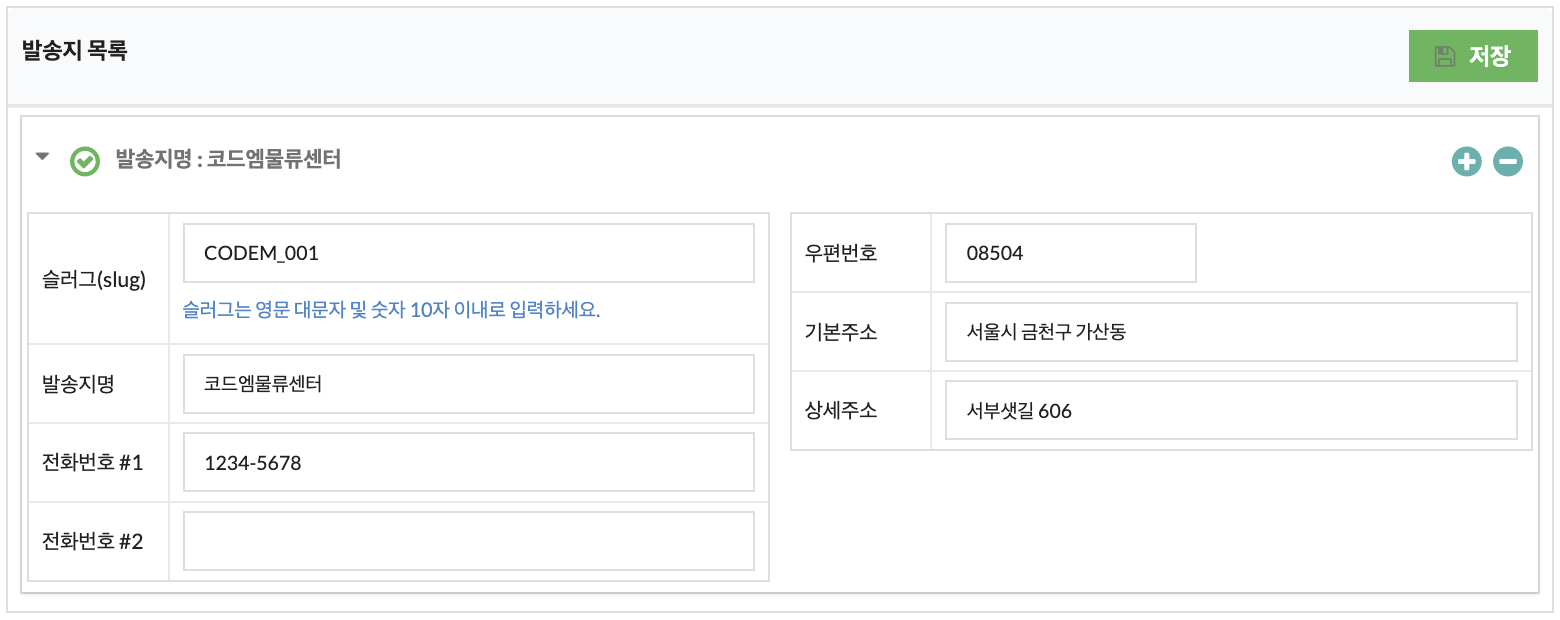Click the 우편번호 row label
This screenshot has width=1560, height=620.
click(841, 253)
